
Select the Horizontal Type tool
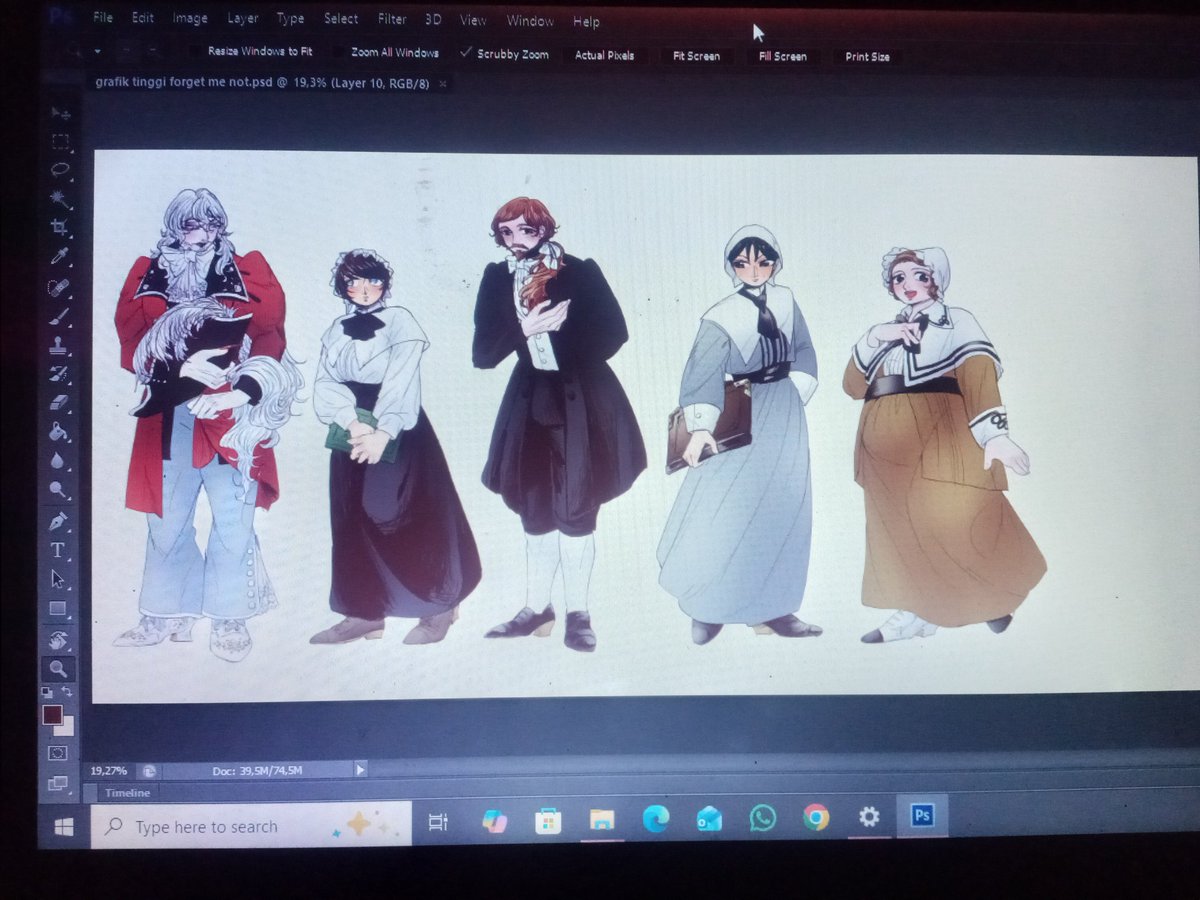[58, 549]
